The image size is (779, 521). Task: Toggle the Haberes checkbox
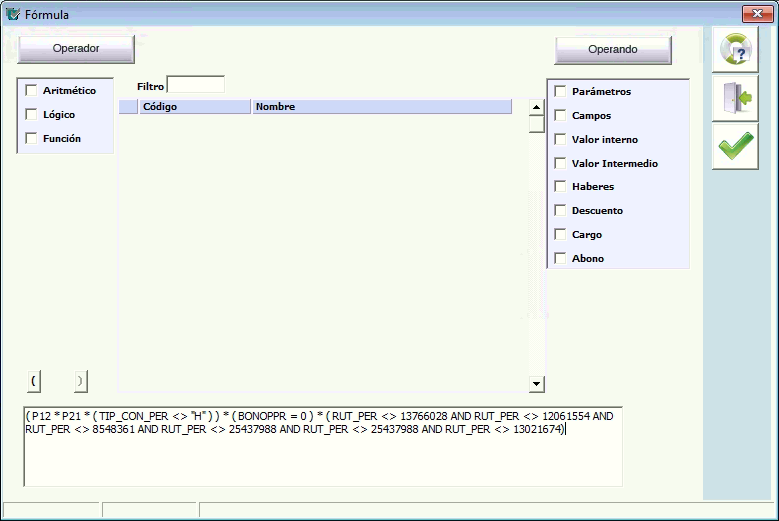coord(560,187)
